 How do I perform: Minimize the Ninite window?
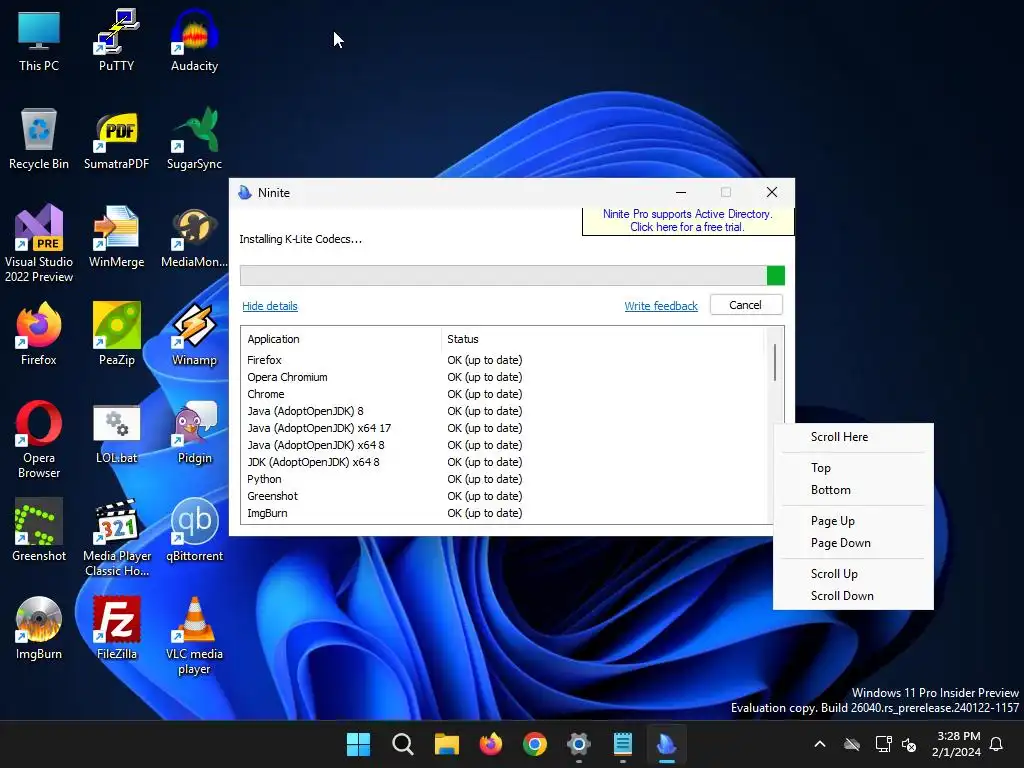coord(680,192)
